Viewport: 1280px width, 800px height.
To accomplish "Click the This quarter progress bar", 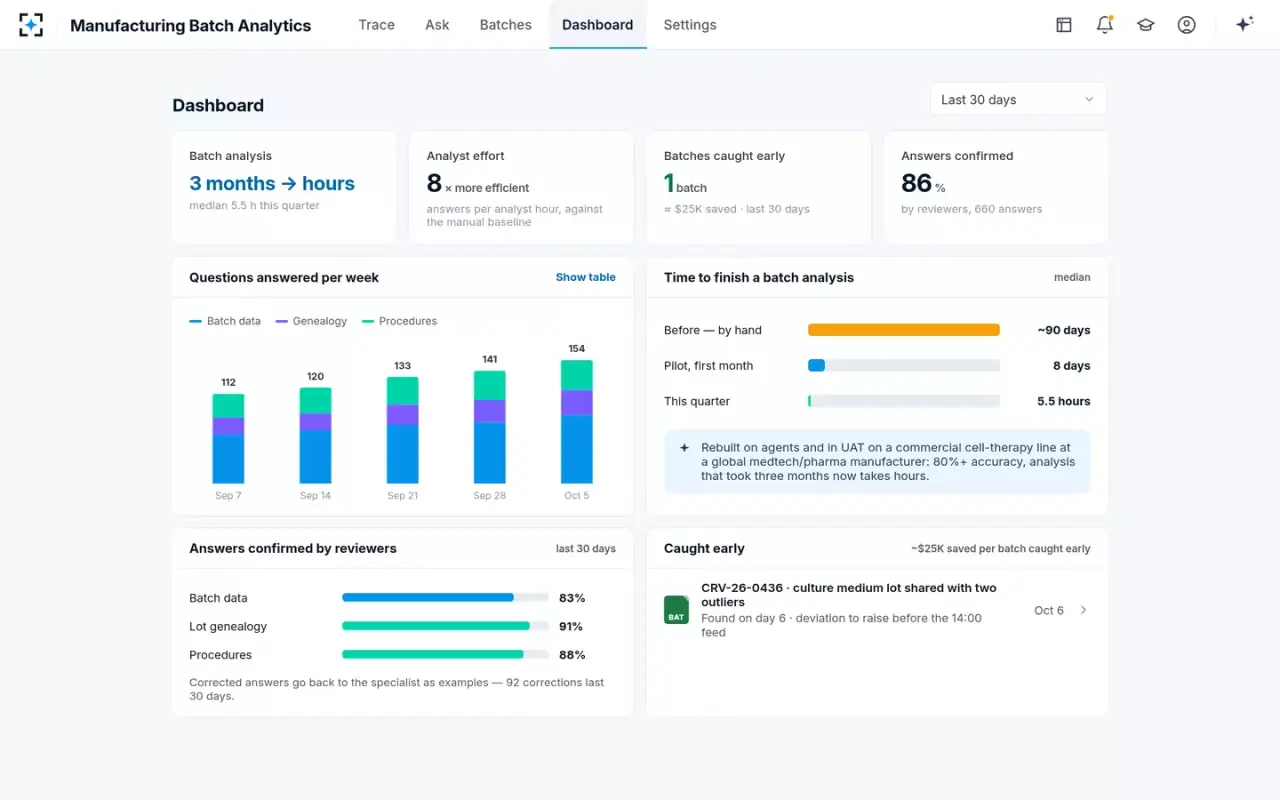I will 904,401.
